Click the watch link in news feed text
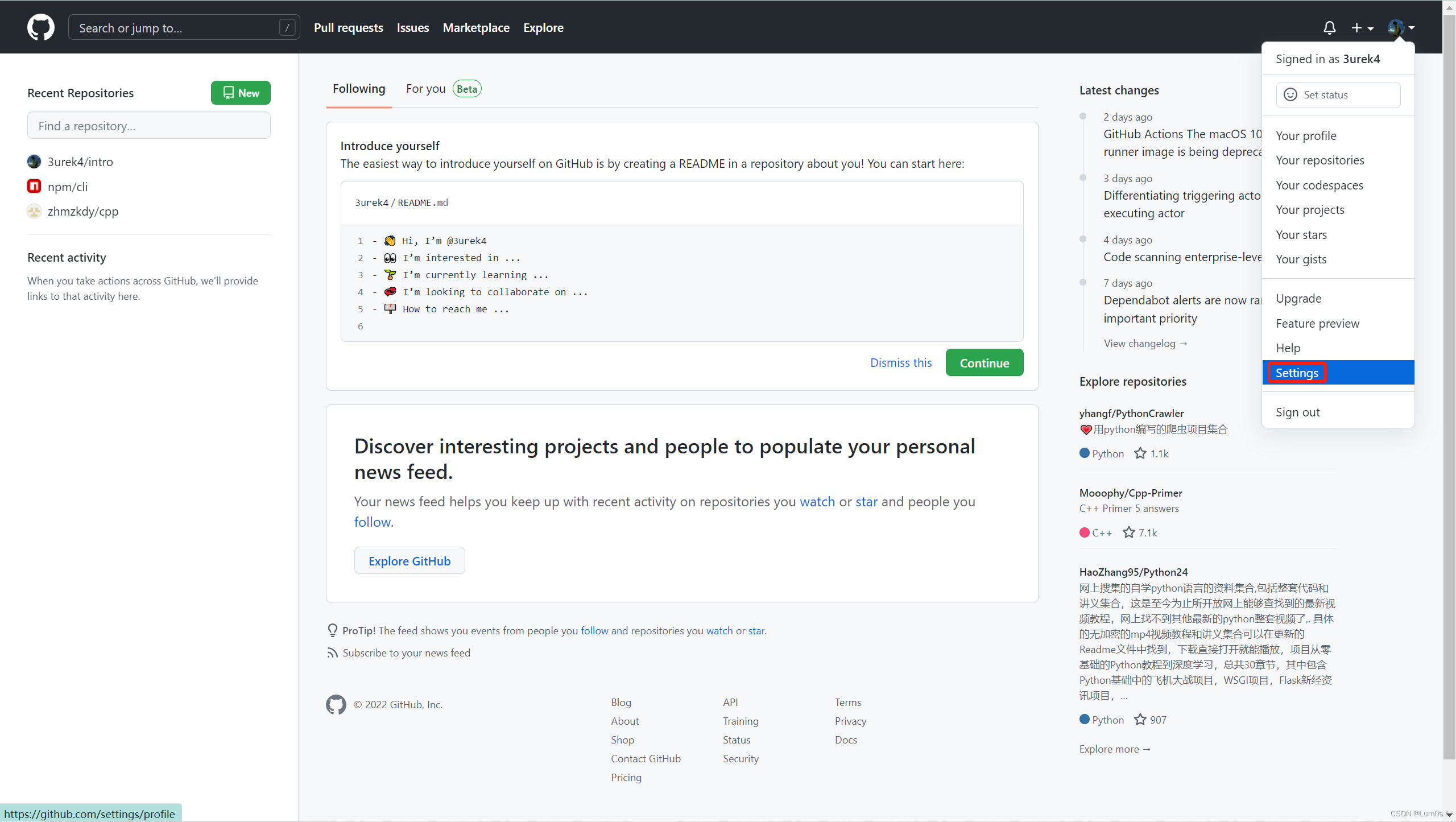 pyautogui.click(x=817, y=501)
